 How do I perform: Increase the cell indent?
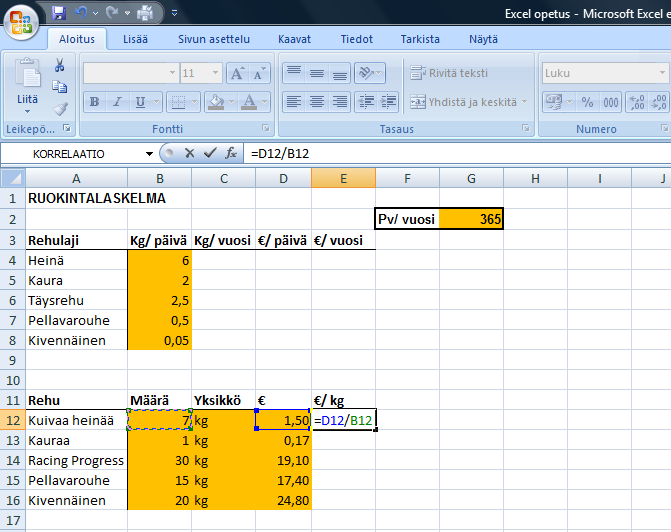click(x=389, y=102)
